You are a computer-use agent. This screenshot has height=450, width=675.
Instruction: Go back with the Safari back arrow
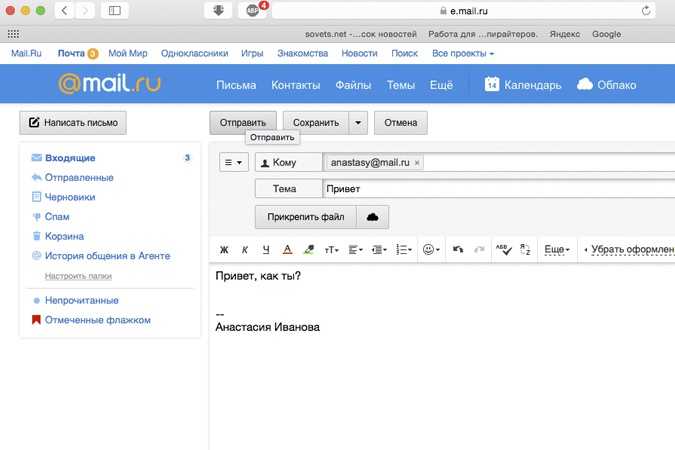[65, 10]
